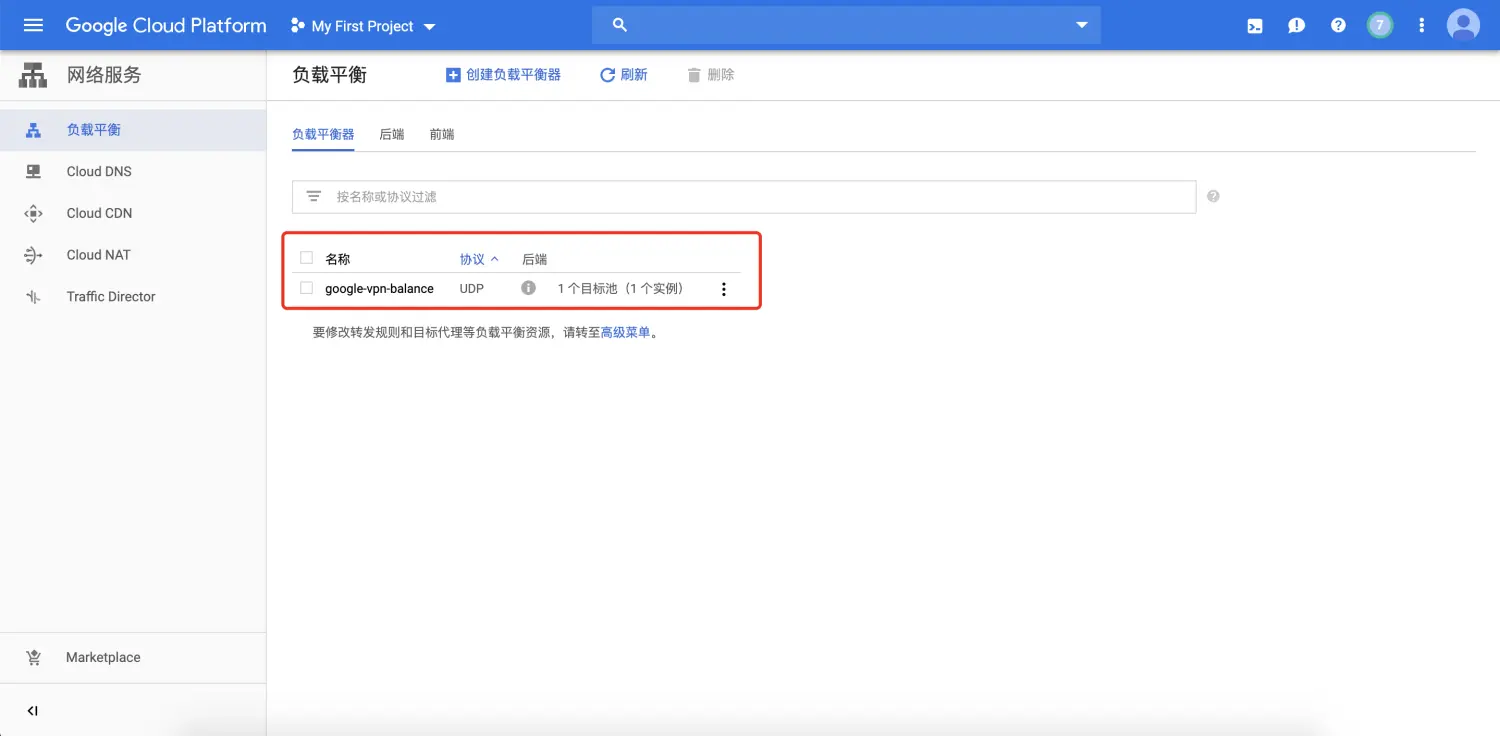Click the 名称 column header
Image resolution: width=1500 pixels, height=736 pixels.
(338, 259)
